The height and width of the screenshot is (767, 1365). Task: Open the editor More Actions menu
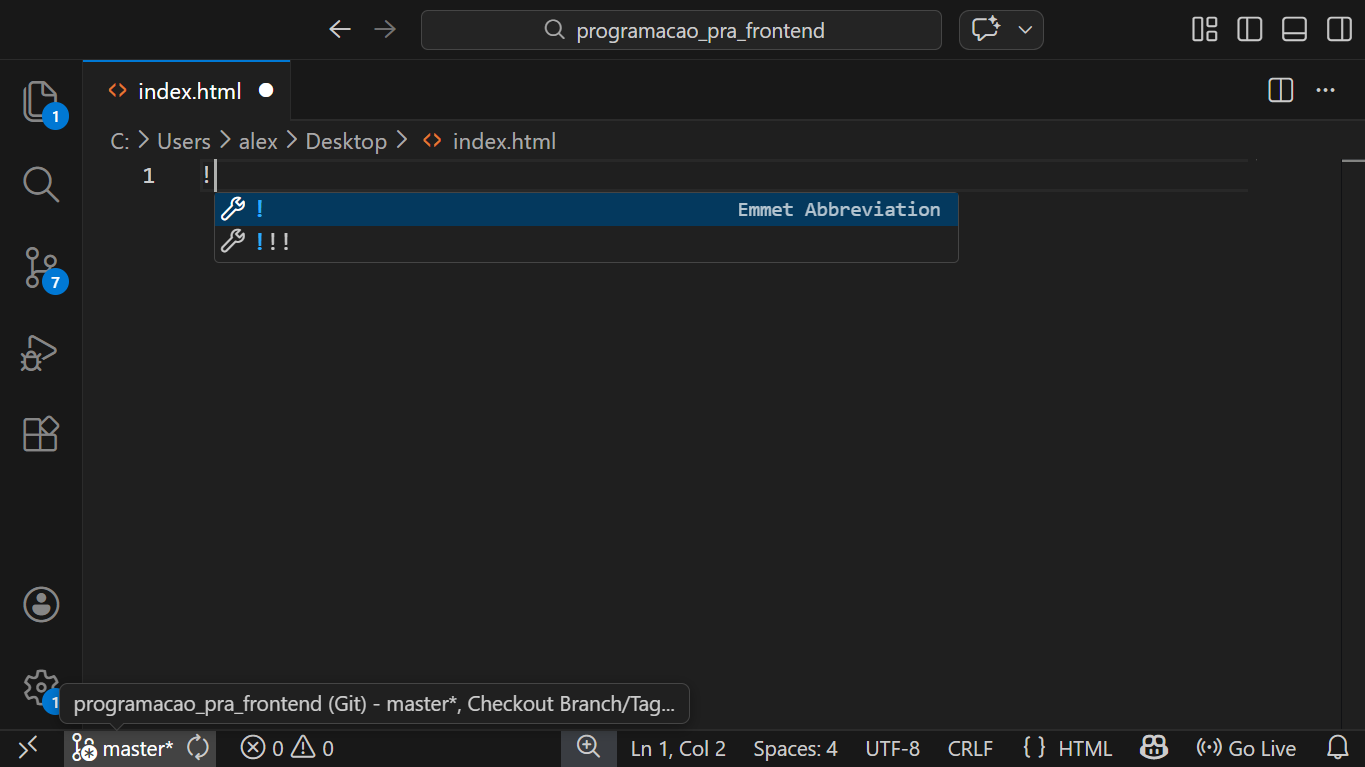[x=1325, y=90]
